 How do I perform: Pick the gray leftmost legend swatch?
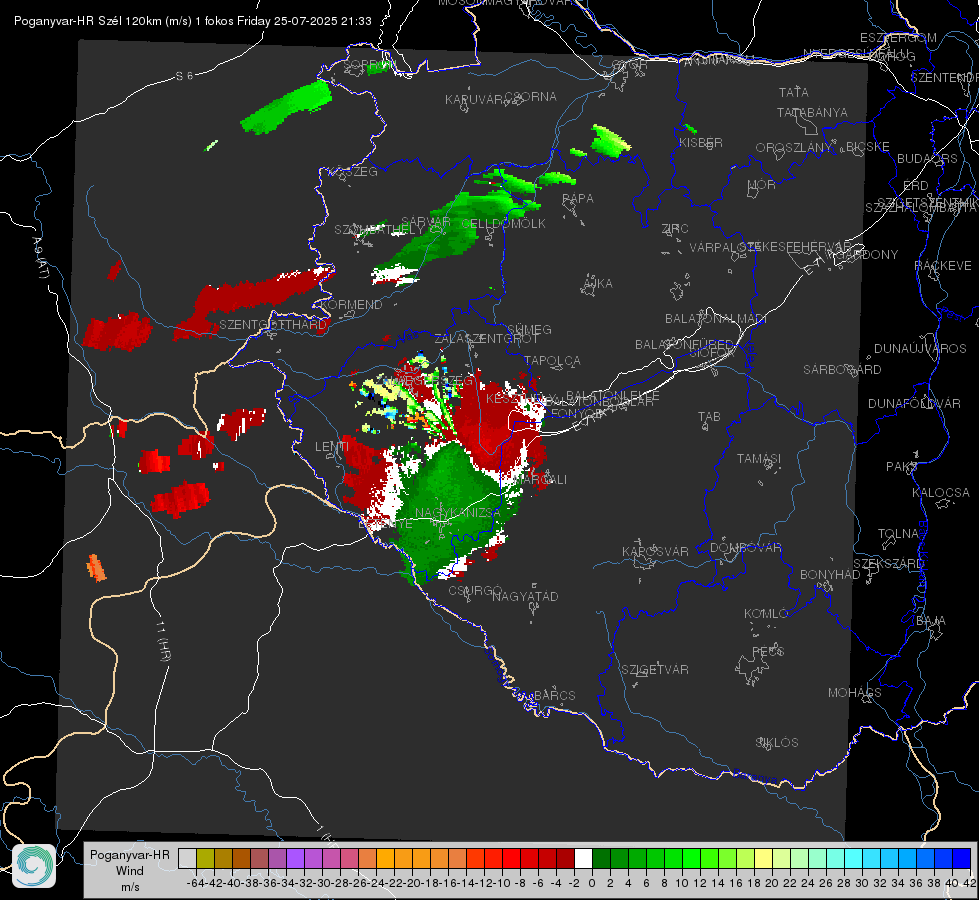tap(187, 858)
